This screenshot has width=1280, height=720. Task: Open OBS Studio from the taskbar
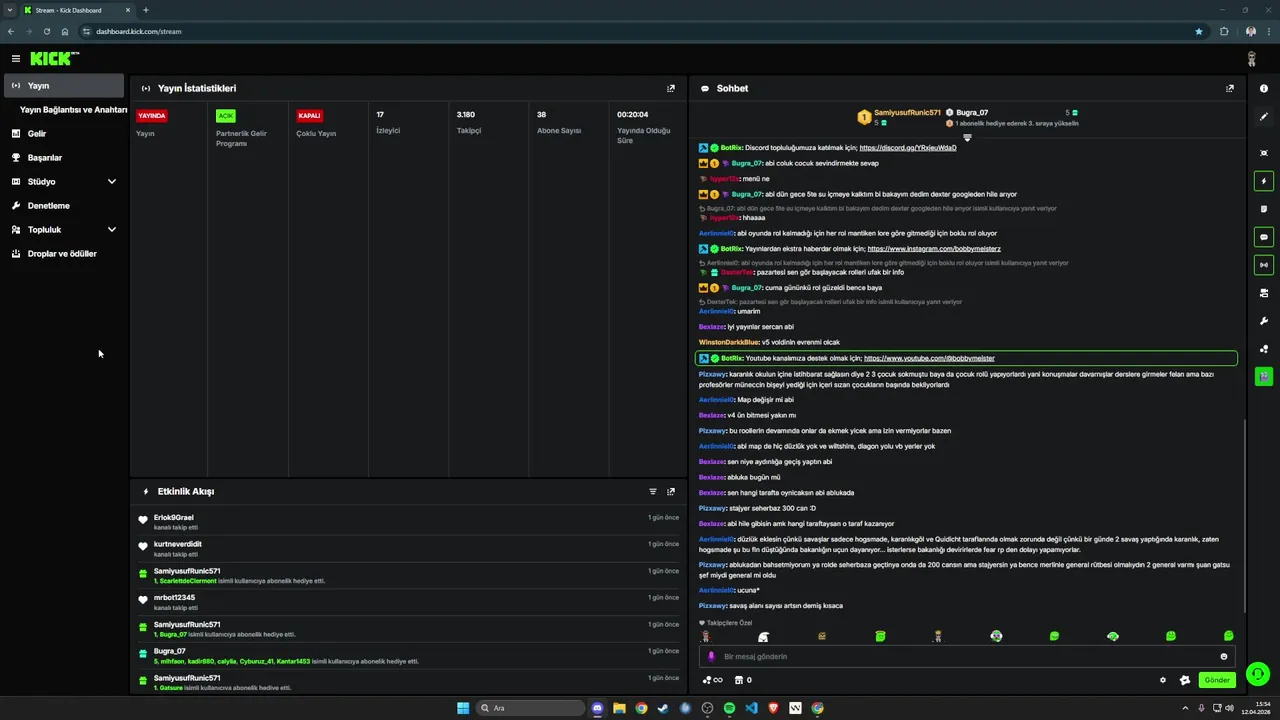pyautogui.click(x=707, y=708)
